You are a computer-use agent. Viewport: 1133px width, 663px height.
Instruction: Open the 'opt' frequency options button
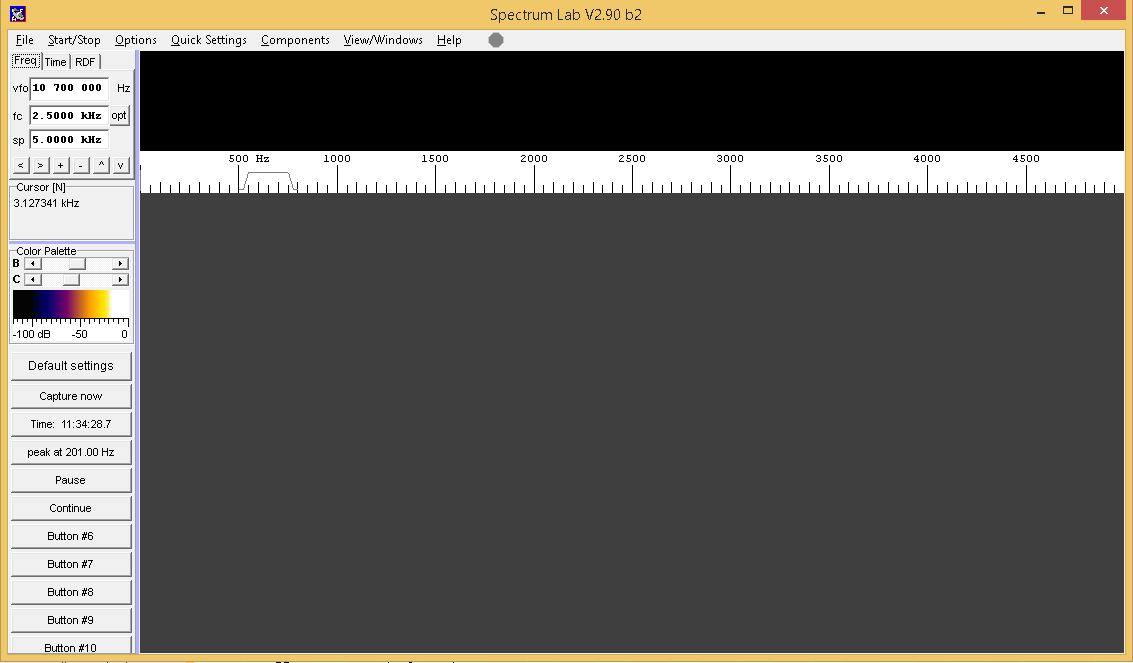(x=119, y=116)
